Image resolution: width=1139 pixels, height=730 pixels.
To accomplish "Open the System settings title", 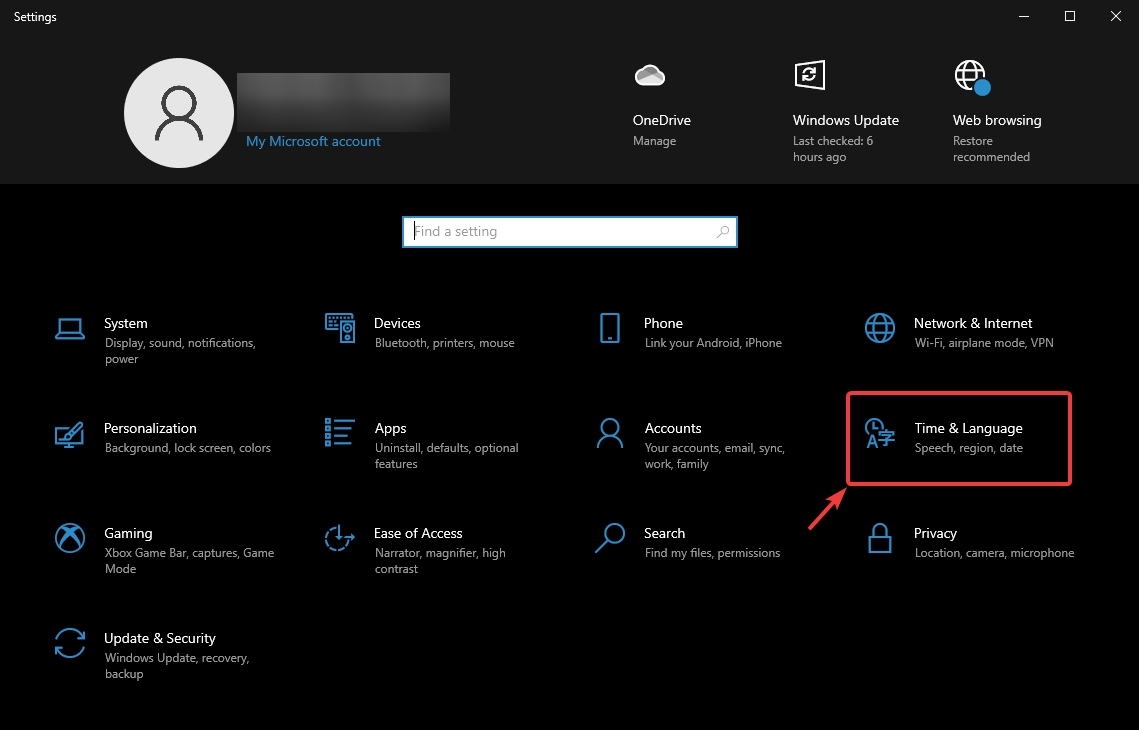I will point(126,323).
